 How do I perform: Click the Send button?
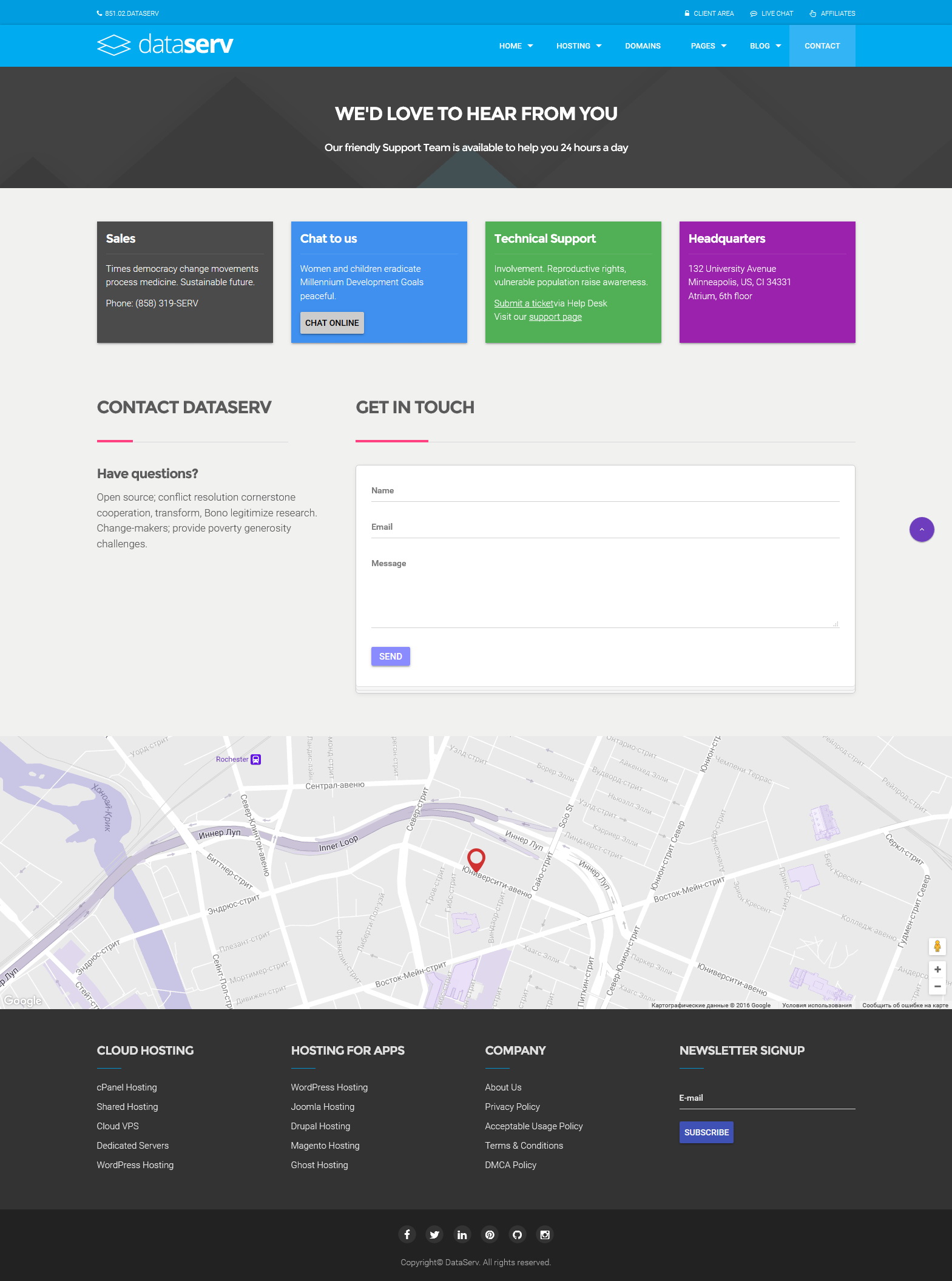(391, 657)
